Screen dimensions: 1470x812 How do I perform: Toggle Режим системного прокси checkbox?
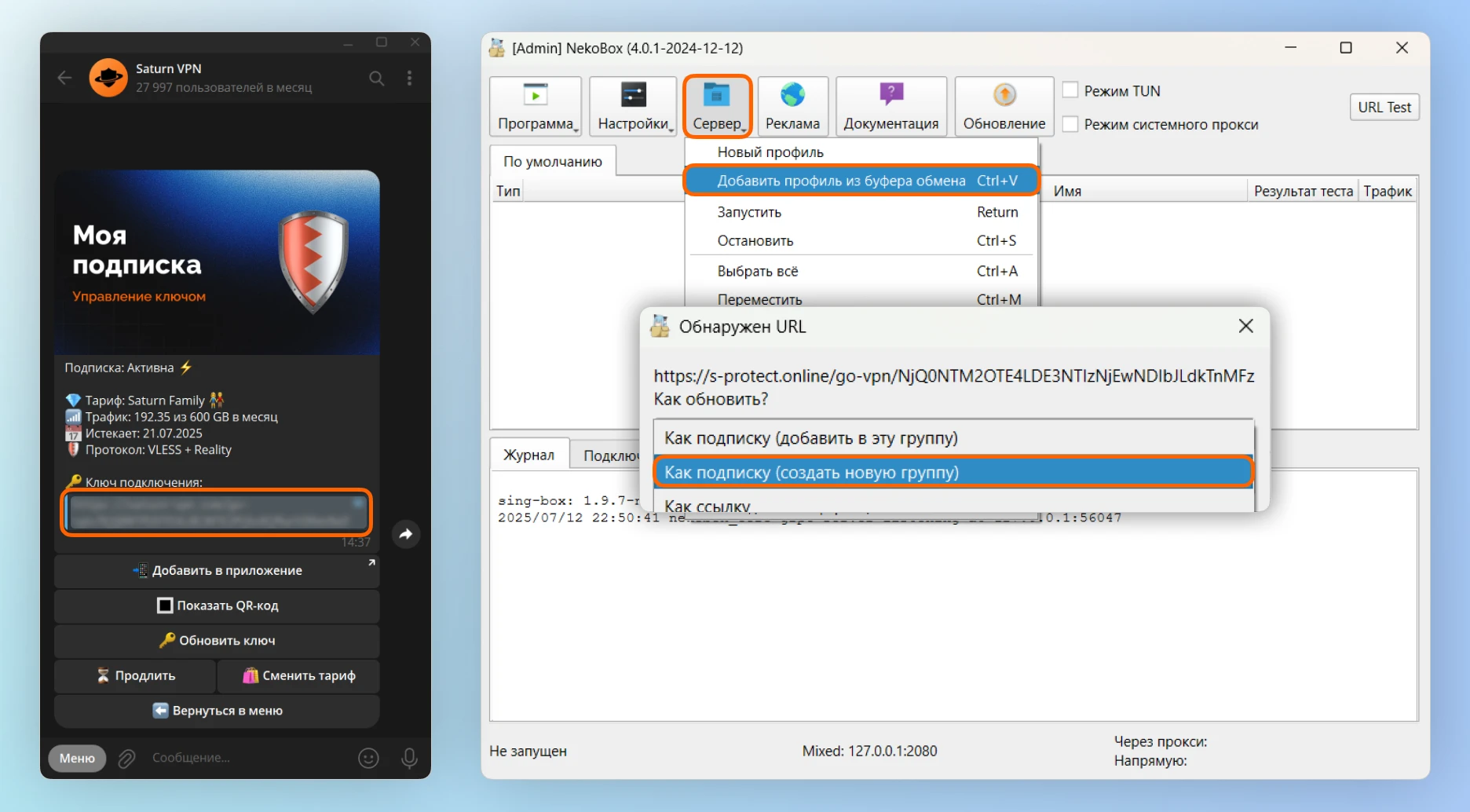click(1070, 124)
